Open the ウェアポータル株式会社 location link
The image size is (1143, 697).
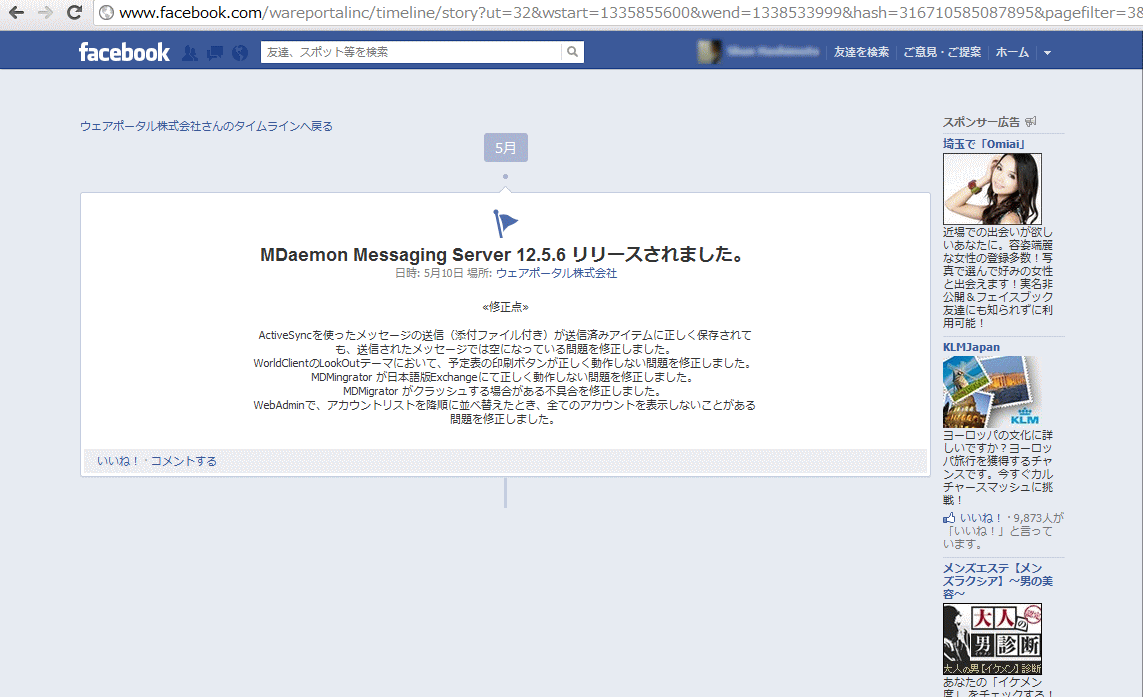(x=556, y=273)
